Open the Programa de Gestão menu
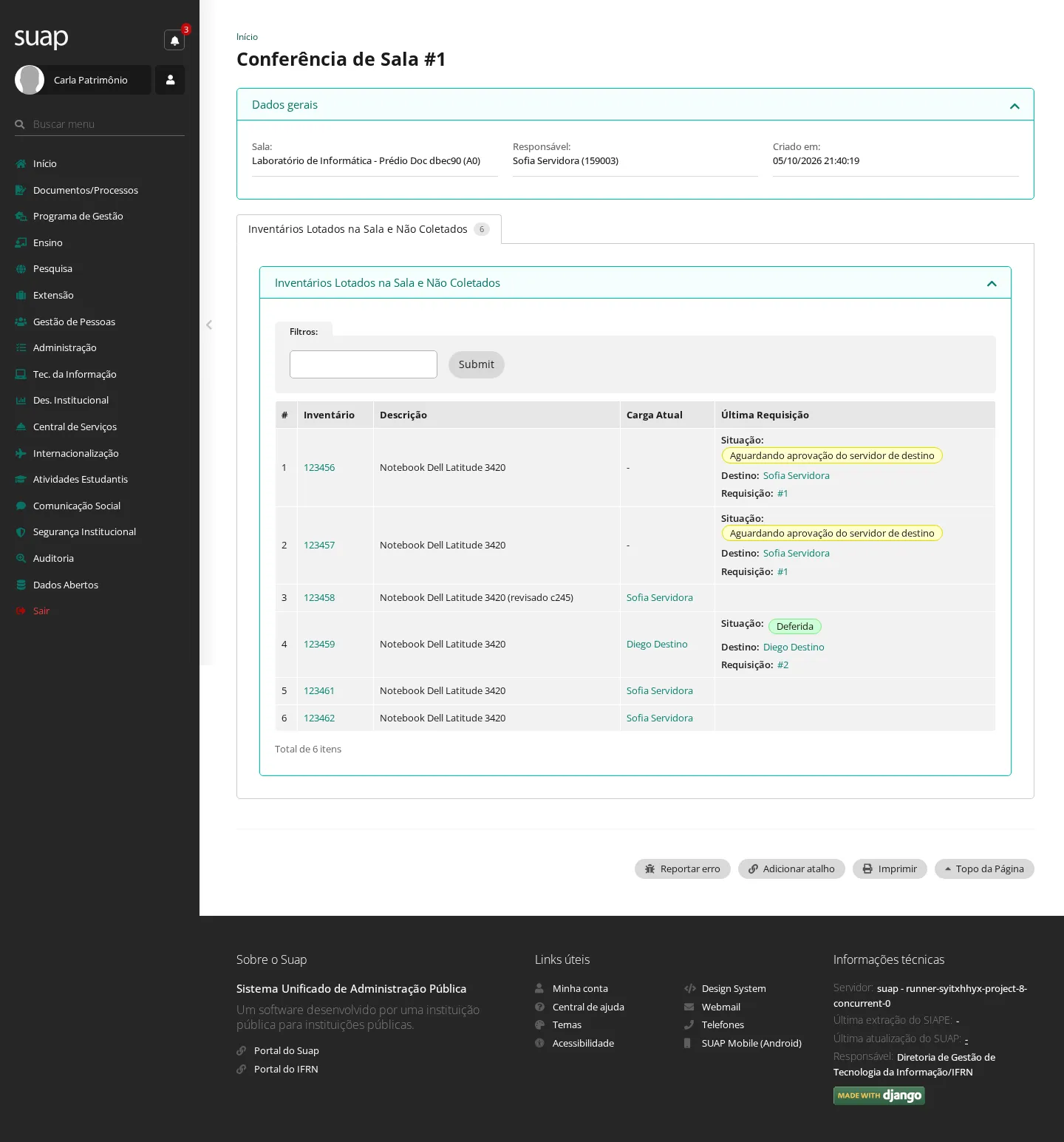Screen dimensions: 1064x1142 [x=78, y=216]
